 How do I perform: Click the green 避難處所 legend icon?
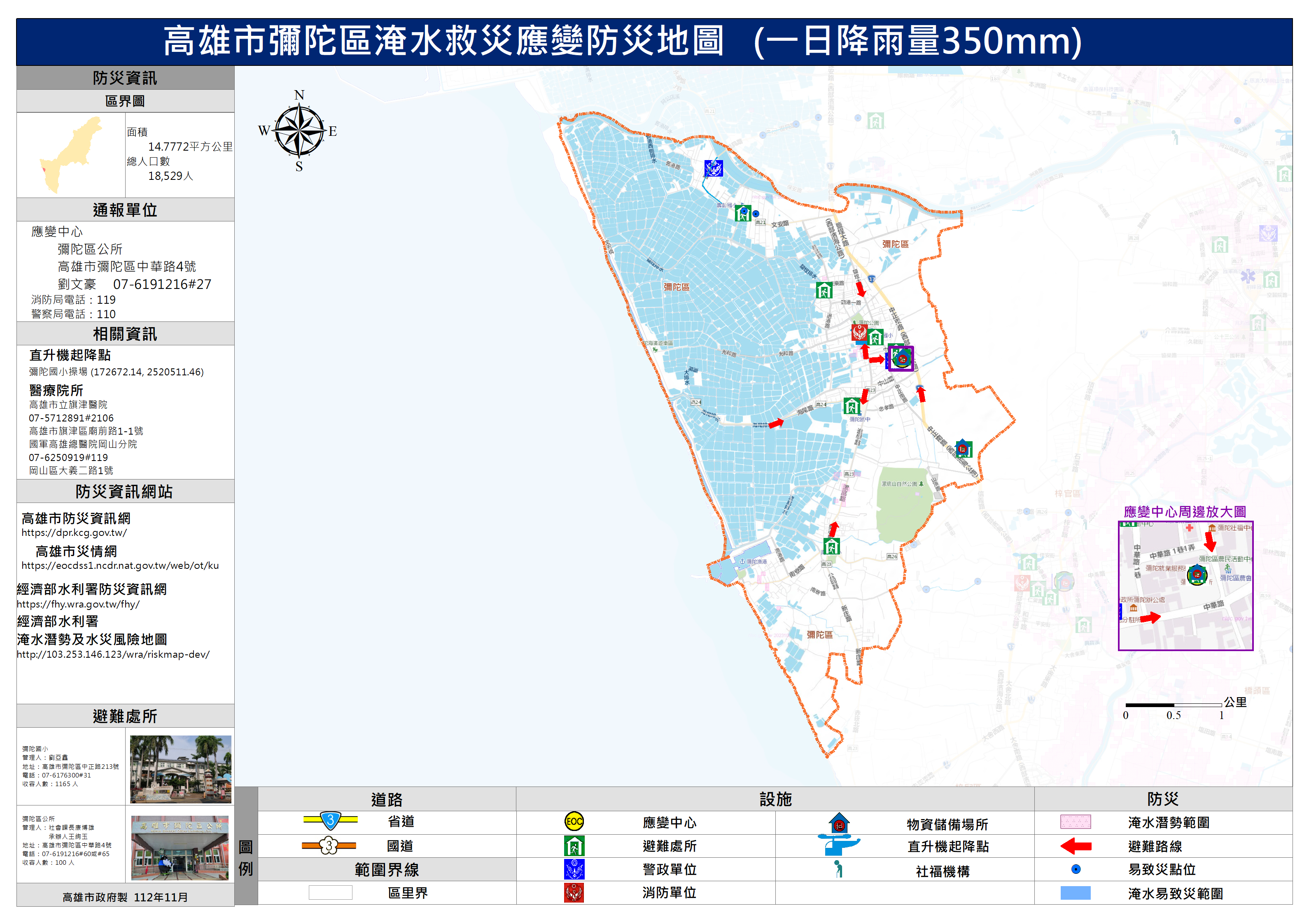tap(574, 845)
